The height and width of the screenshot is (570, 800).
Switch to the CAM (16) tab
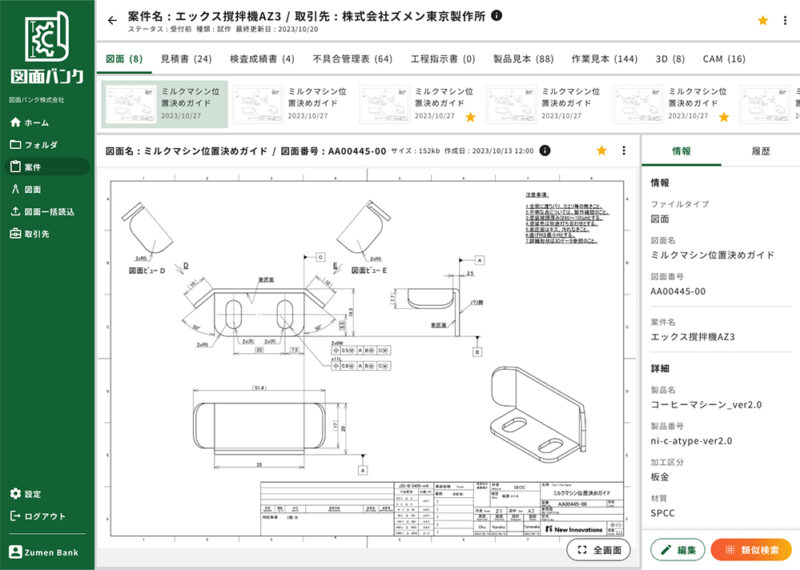tap(724, 59)
